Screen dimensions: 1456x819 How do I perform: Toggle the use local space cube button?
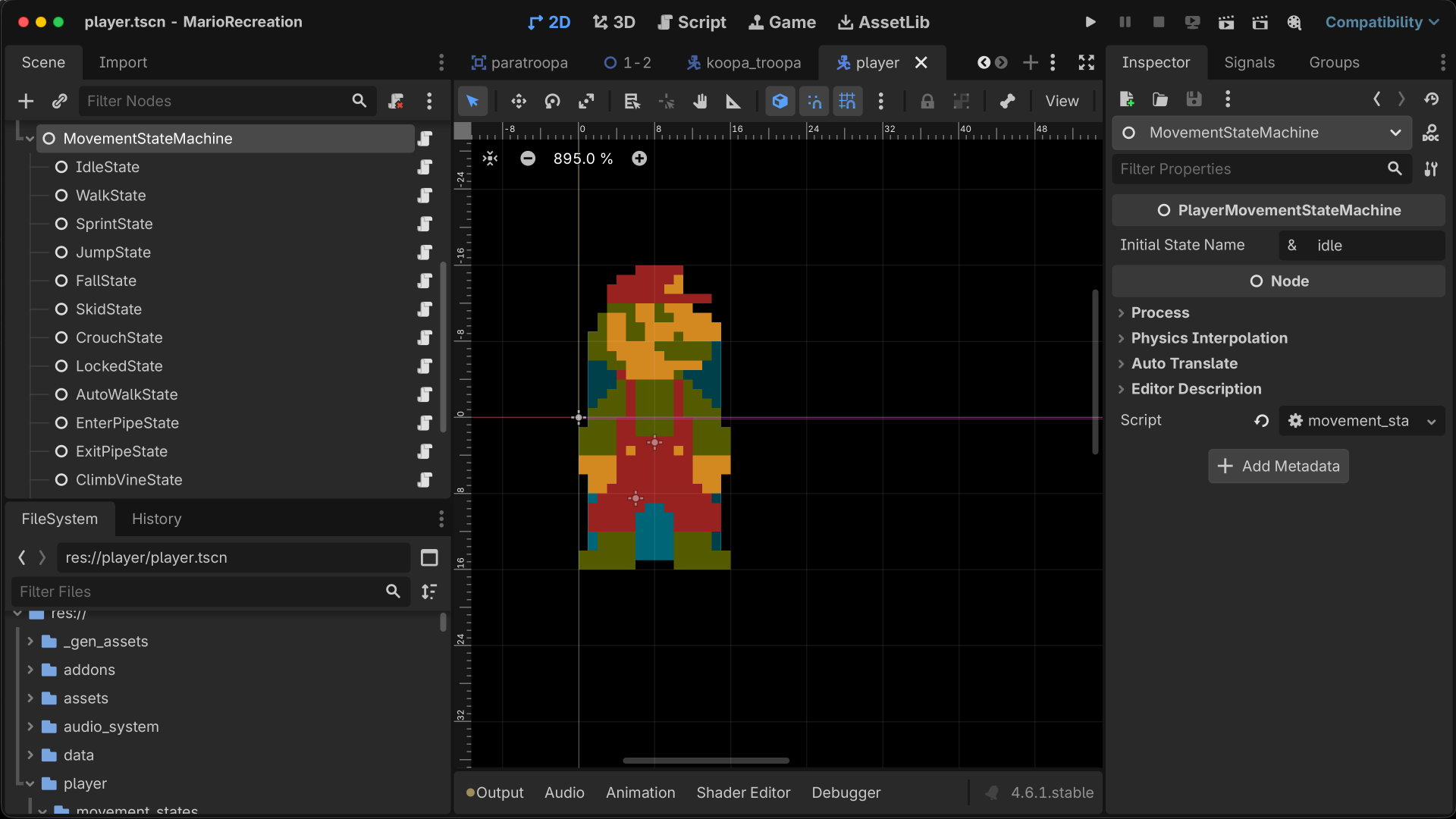[x=780, y=101]
